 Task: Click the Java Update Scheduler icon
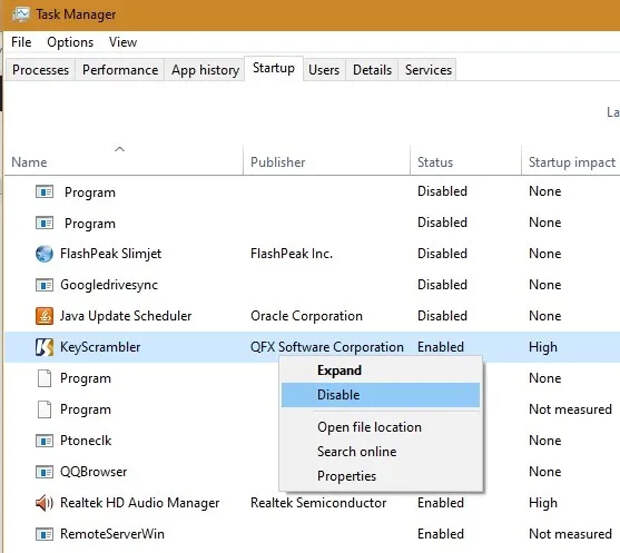click(44, 316)
